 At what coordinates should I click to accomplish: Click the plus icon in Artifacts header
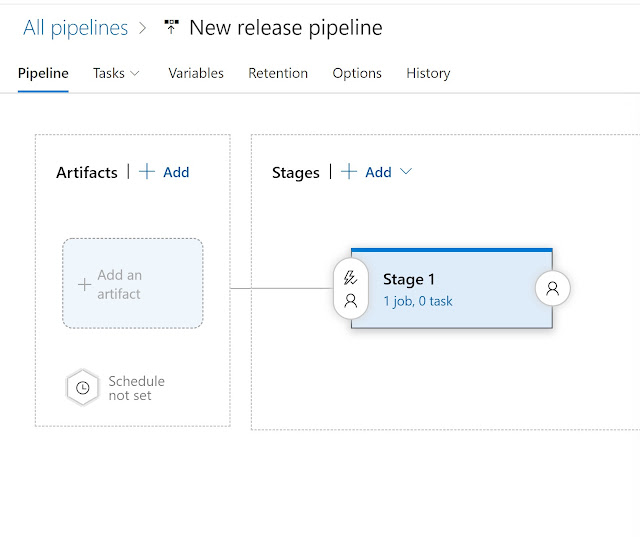pos(147,172)
